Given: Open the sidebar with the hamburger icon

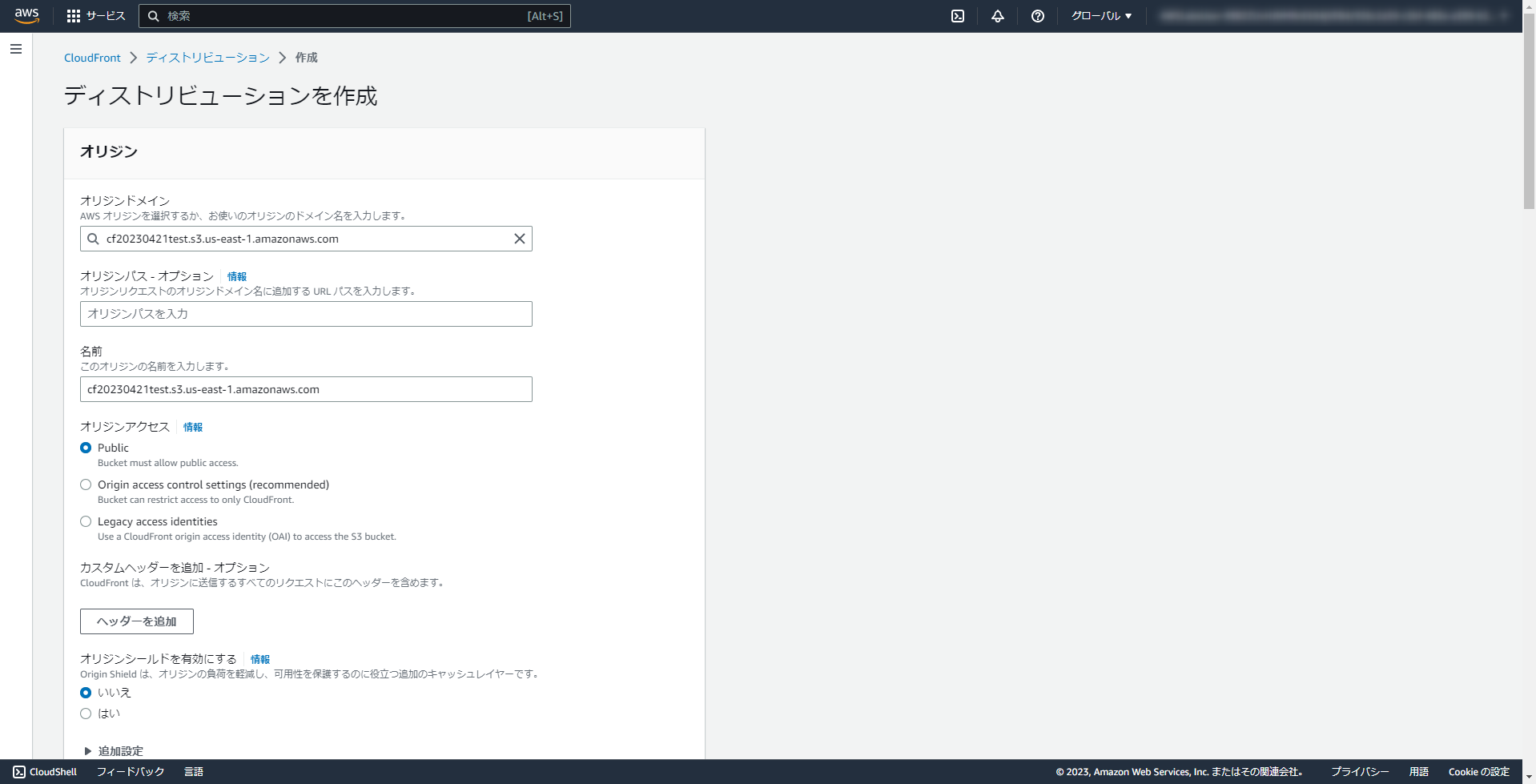Looking at the screenshot, I should [x=15, y=49].
